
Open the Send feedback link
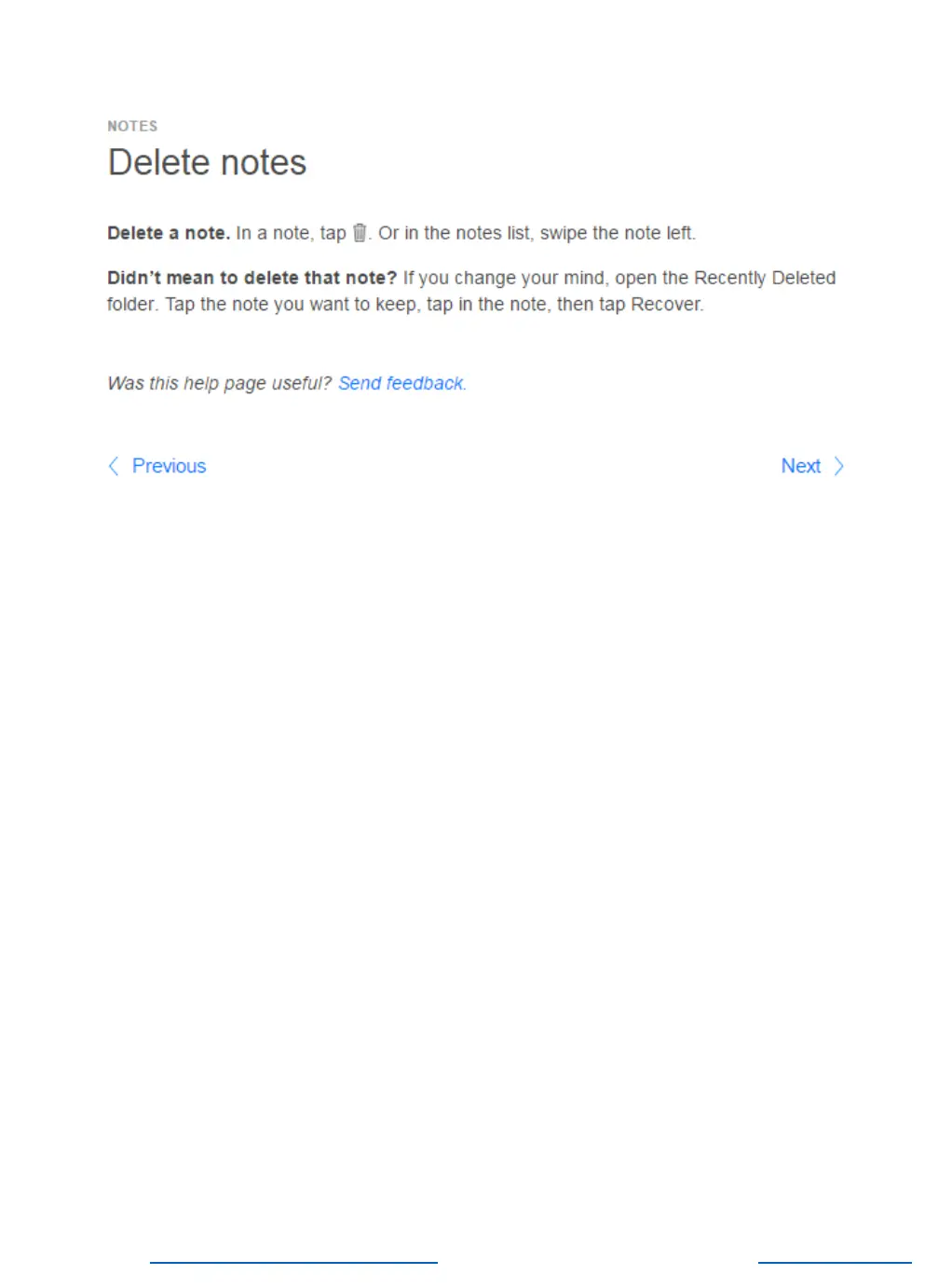pos(402,383)
